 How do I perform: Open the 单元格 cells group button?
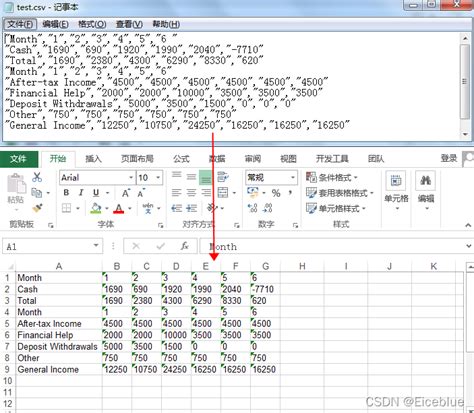pyautogui.click(x=396, y=191)
